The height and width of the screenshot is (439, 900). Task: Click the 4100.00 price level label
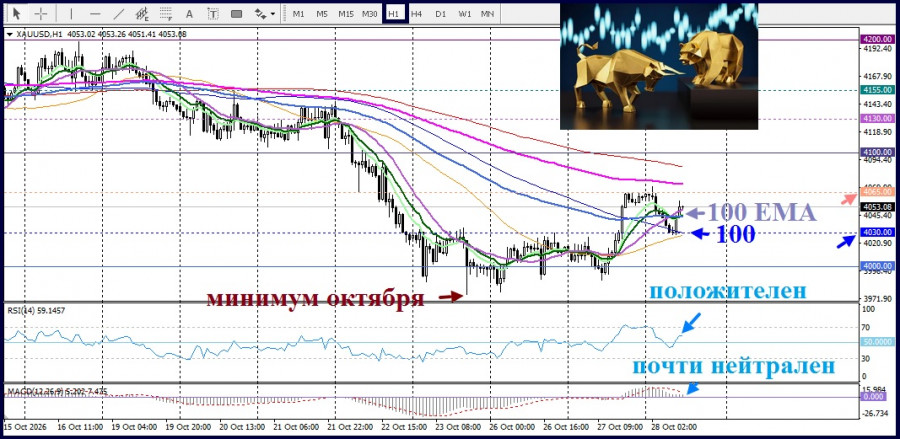click(878, 152)
